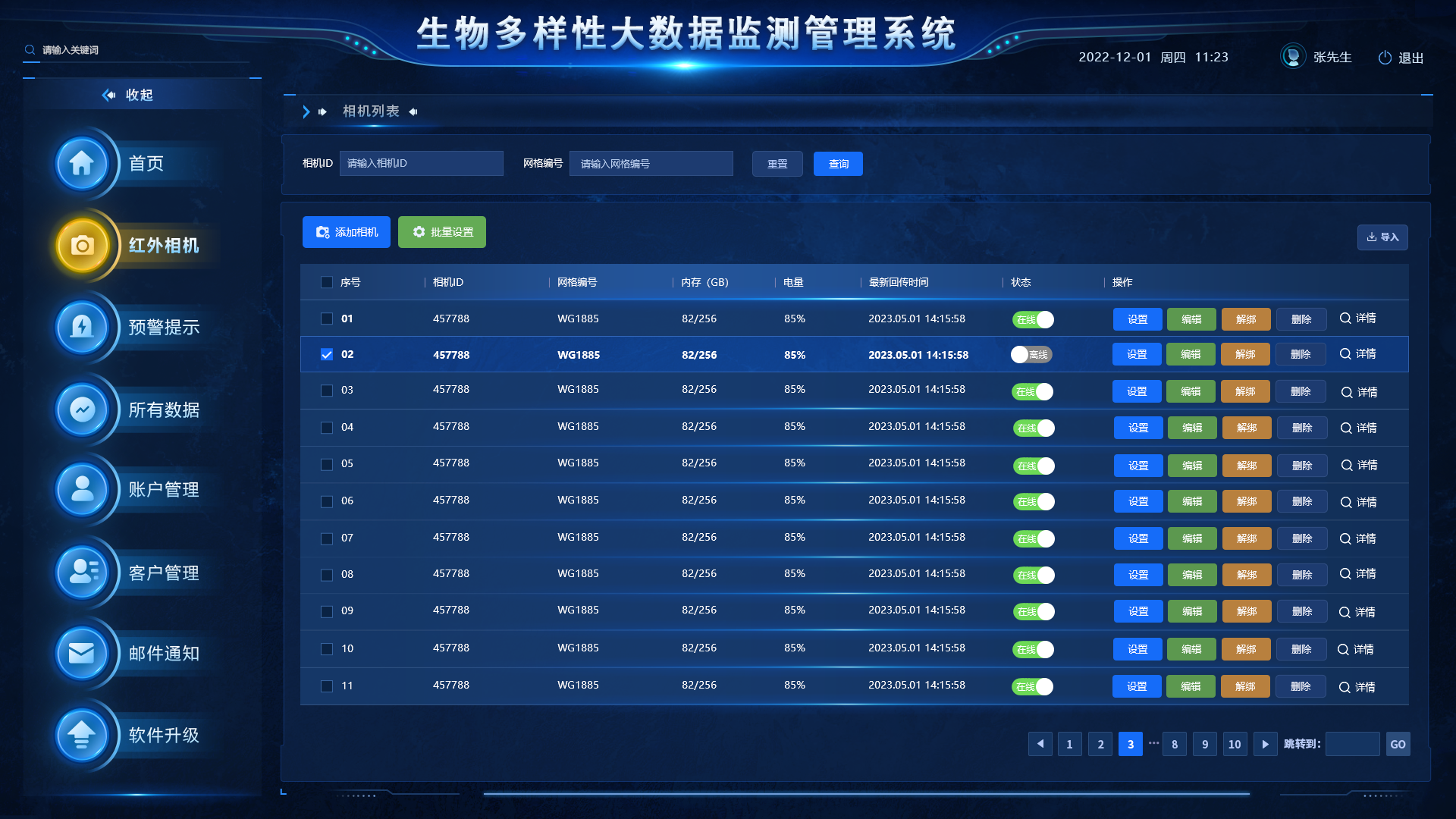The width and height of the screenshot is (1456, 819).
Task: Click the 查询 query button
Action: [x=838, y=164]
